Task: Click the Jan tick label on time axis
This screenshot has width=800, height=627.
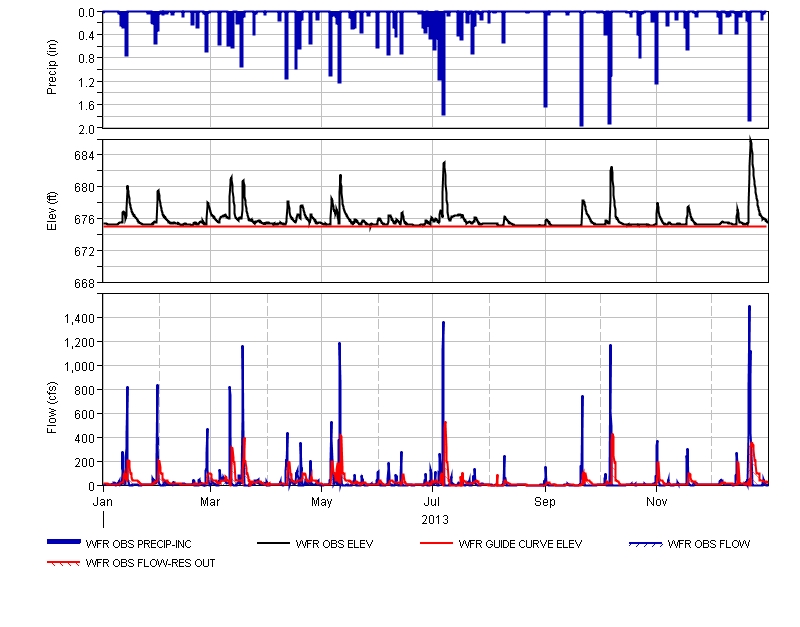Action: pos(103,502)
